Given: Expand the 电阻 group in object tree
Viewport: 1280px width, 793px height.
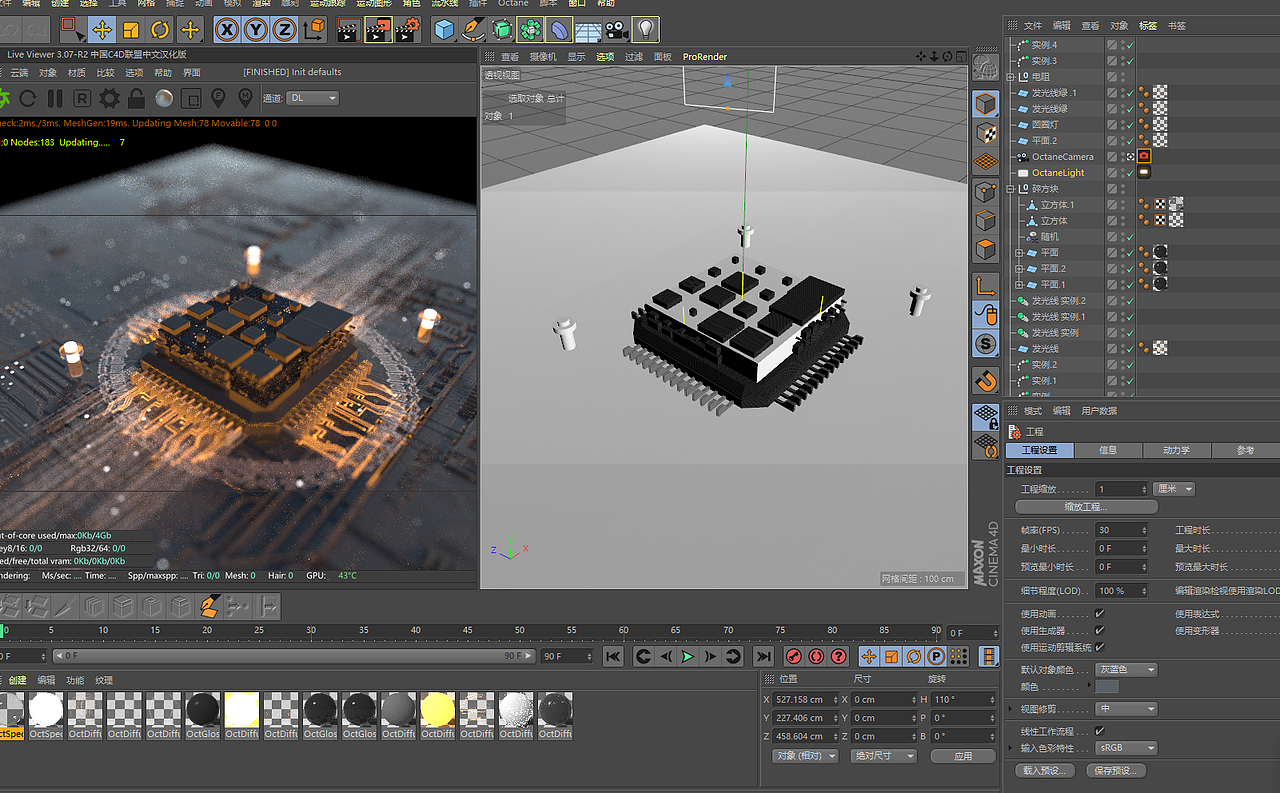Looking at the screenshot, I should tap(1012, 77).
